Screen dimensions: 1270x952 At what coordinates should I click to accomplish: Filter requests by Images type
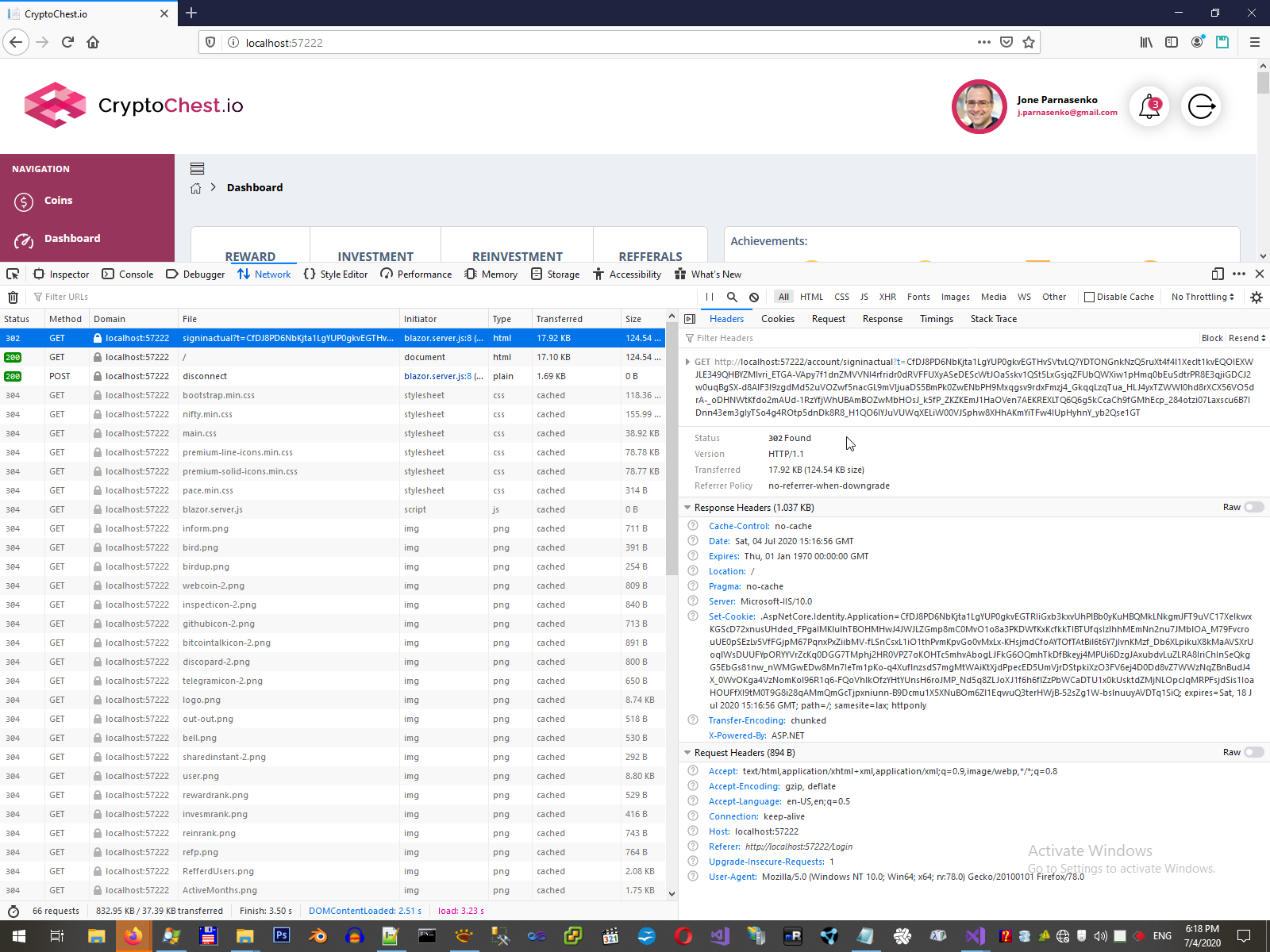[955, 297]
